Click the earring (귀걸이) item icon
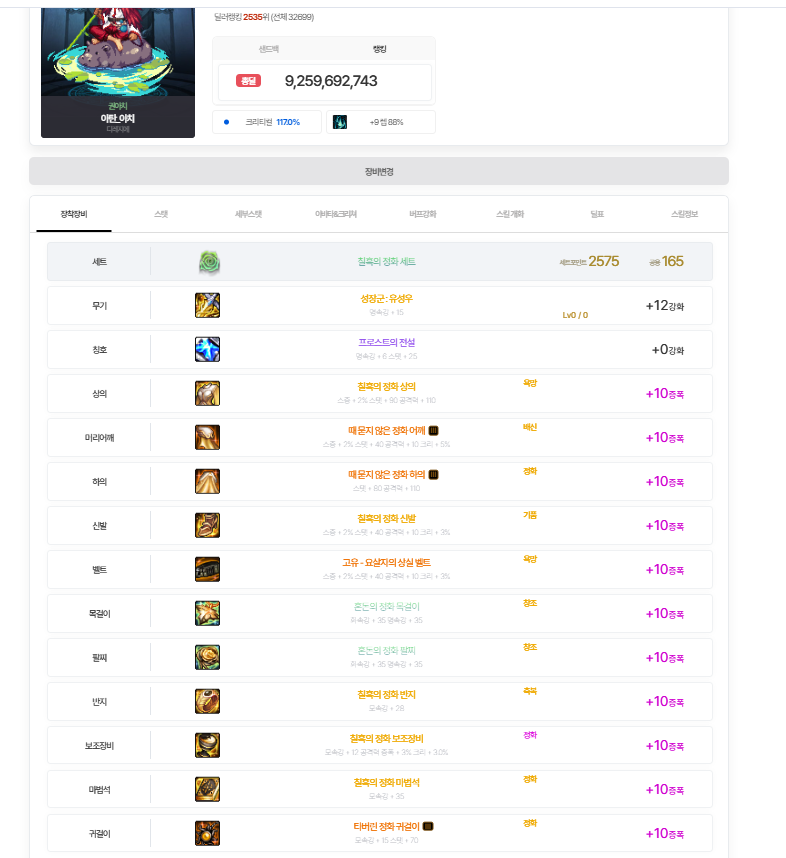Screen dimensions: 786x858 207,833
